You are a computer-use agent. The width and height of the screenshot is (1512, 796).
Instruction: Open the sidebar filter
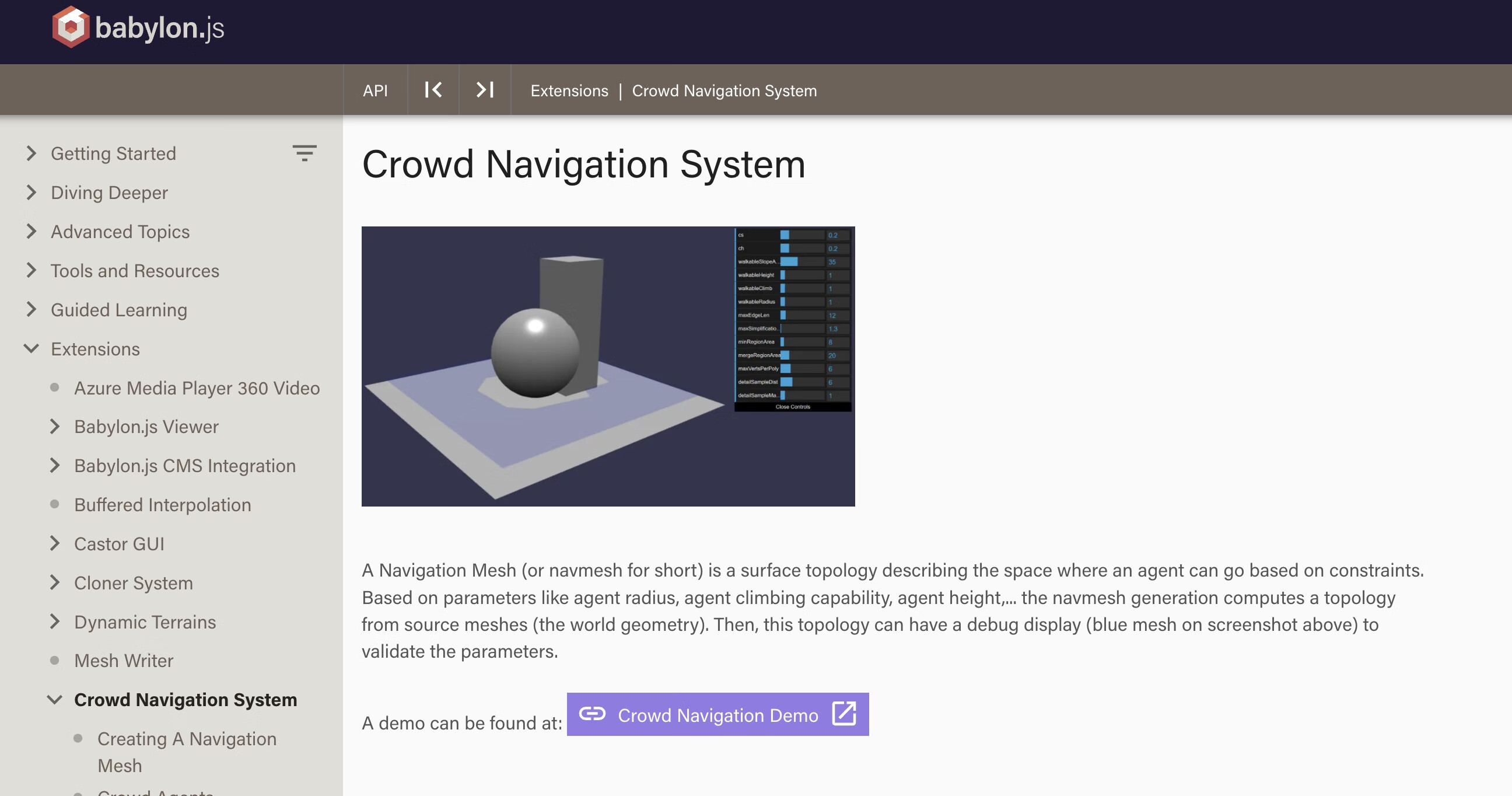pyautogui.click(x=304, y=153)
